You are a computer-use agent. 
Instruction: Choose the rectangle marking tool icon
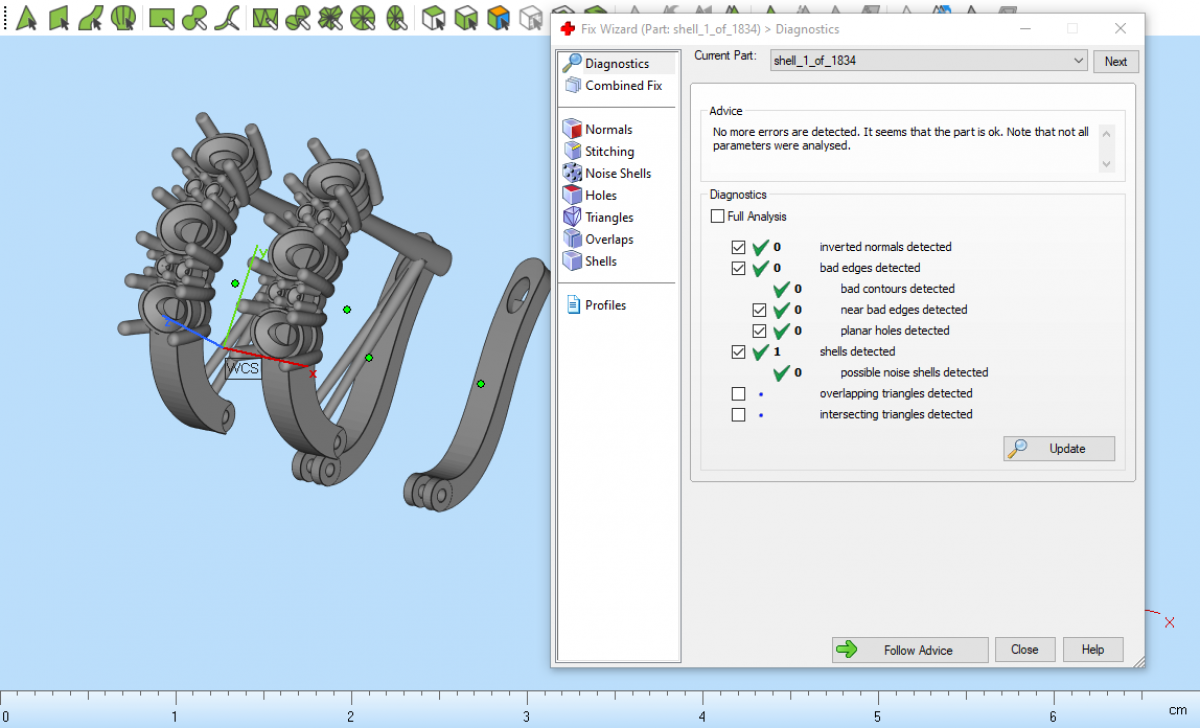[161, 17]
